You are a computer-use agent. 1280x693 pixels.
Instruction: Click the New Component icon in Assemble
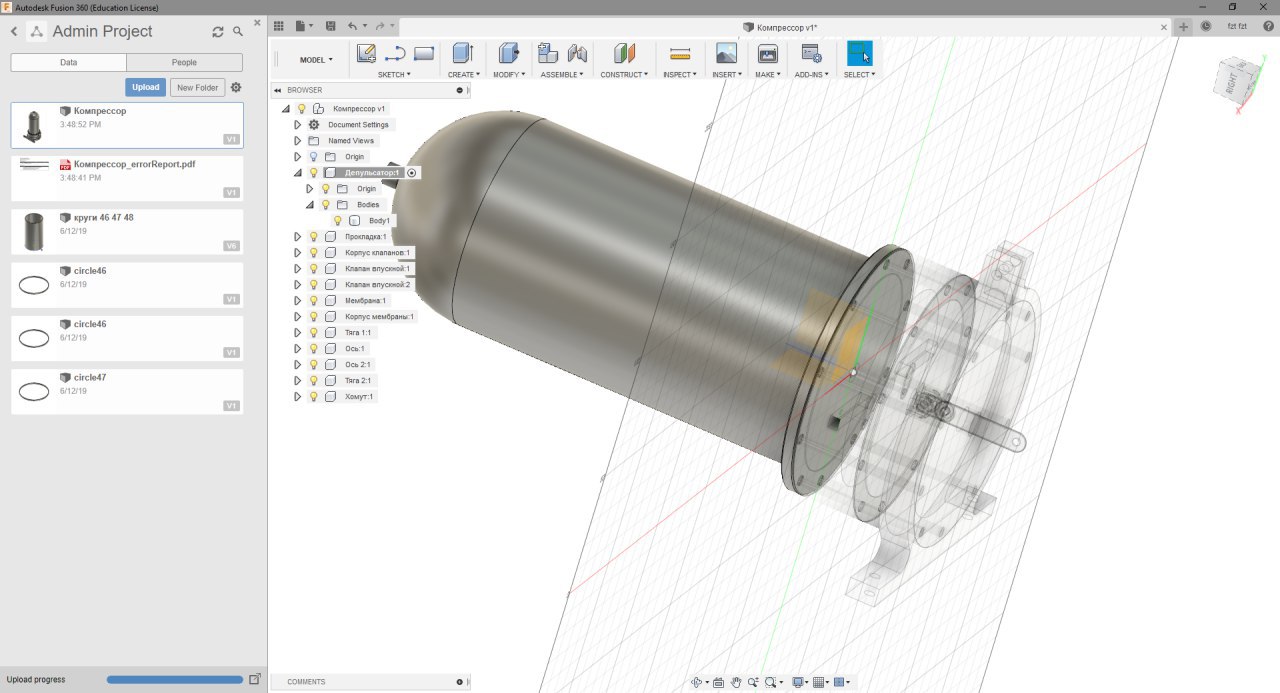[548, 53]
